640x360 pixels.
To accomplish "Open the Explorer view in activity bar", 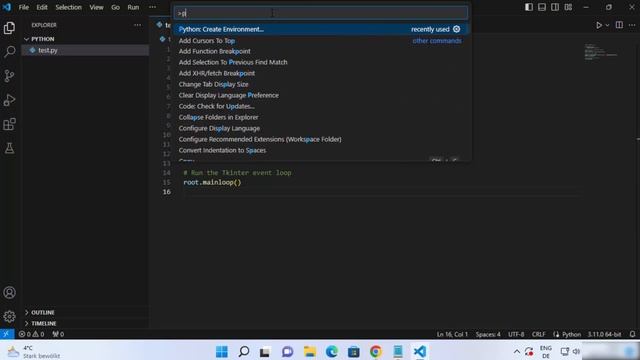I will 9,28.
